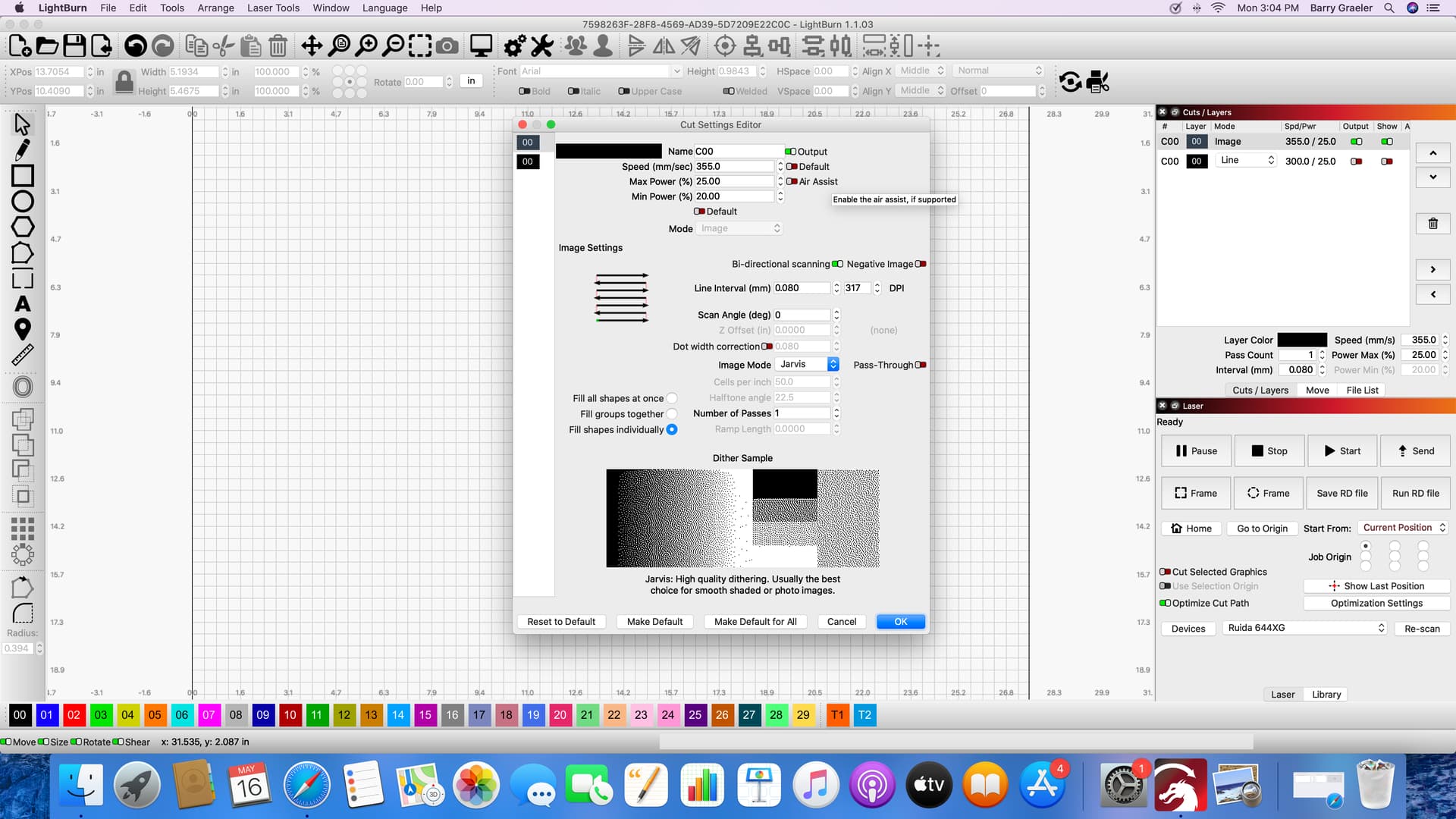The width and height of the screenshot is (1456, 819).
Task: Open the Image Mode Jarvis dropdown
Action: pos(807,365)
